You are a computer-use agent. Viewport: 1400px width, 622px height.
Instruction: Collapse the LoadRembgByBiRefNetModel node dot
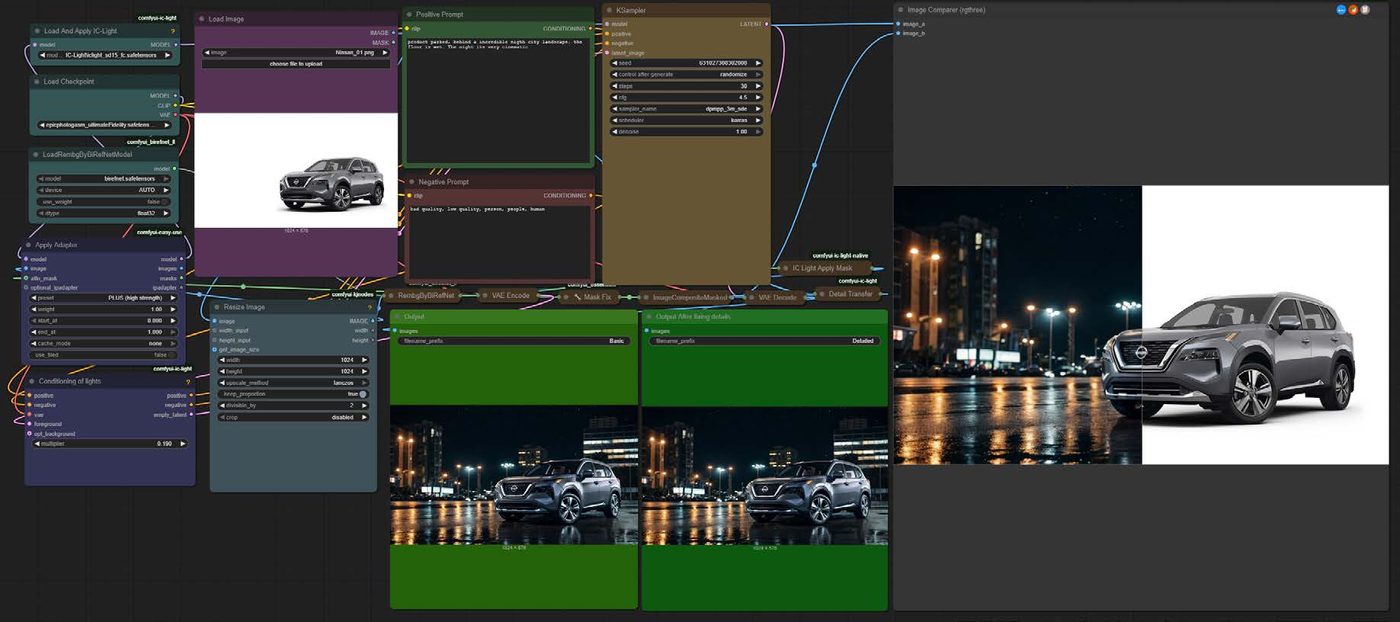click(37, 155)
